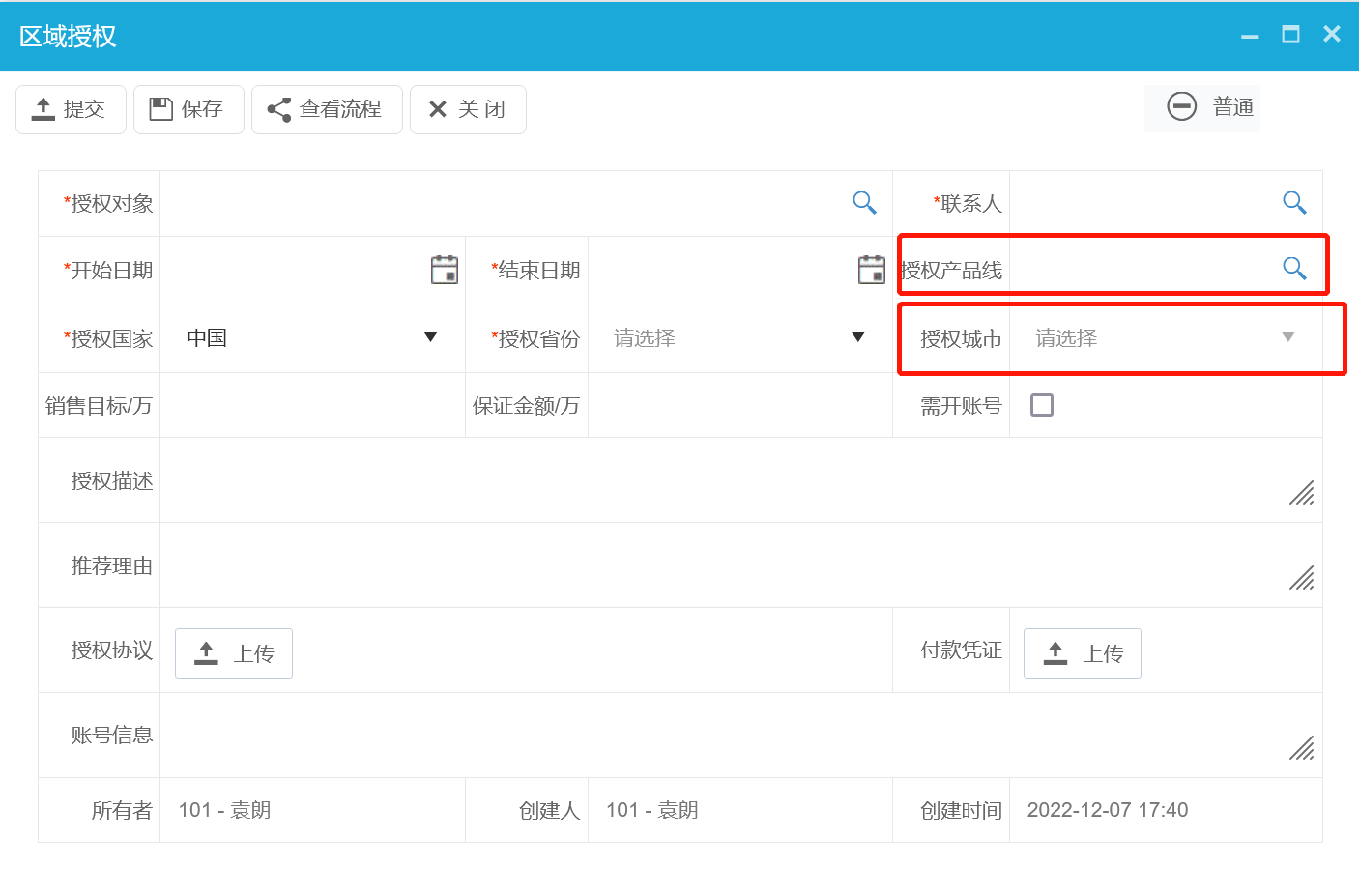The image size is (1359, 896).
Task: Expand the 授权省份 province selector
Action: 856,337
